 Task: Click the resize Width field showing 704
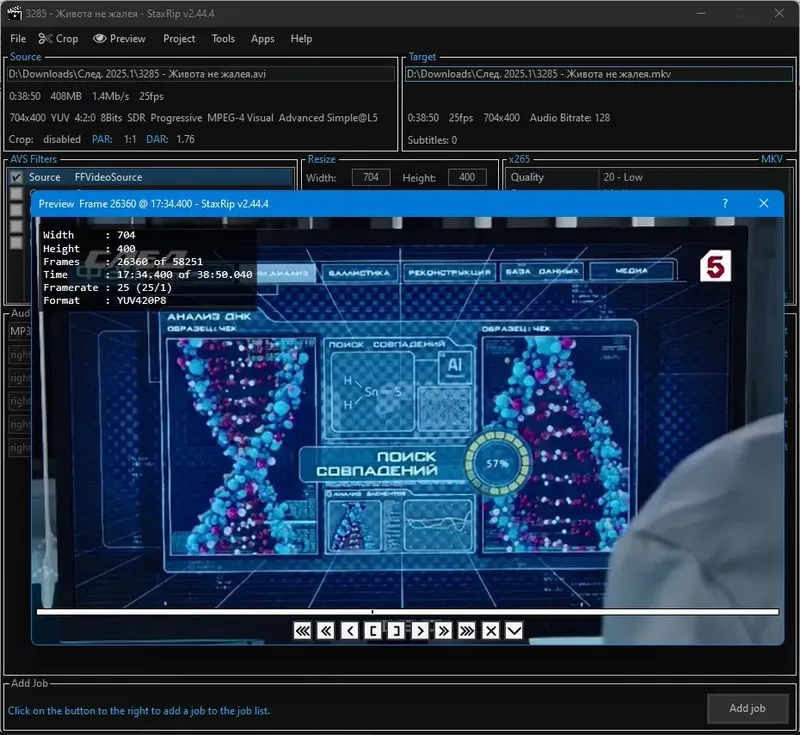(371, 178)
